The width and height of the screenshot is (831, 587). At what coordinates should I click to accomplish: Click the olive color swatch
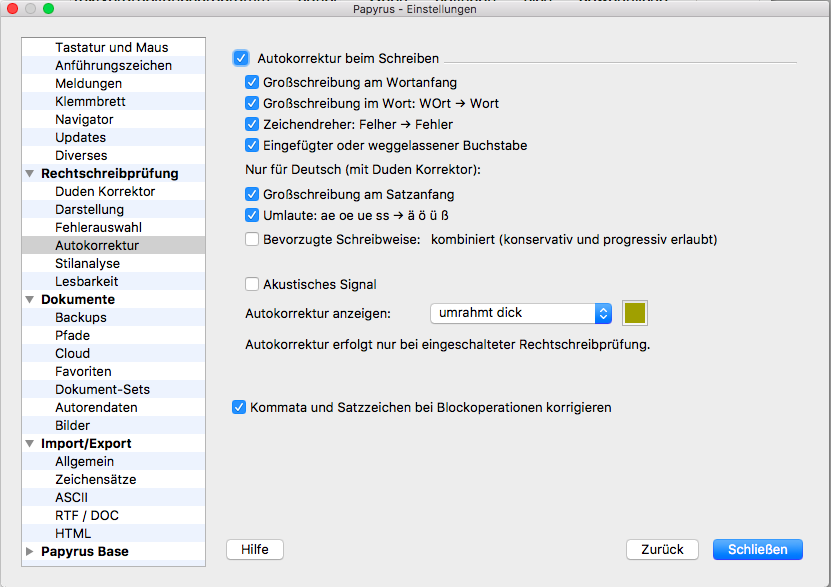[x=635, y=313]
